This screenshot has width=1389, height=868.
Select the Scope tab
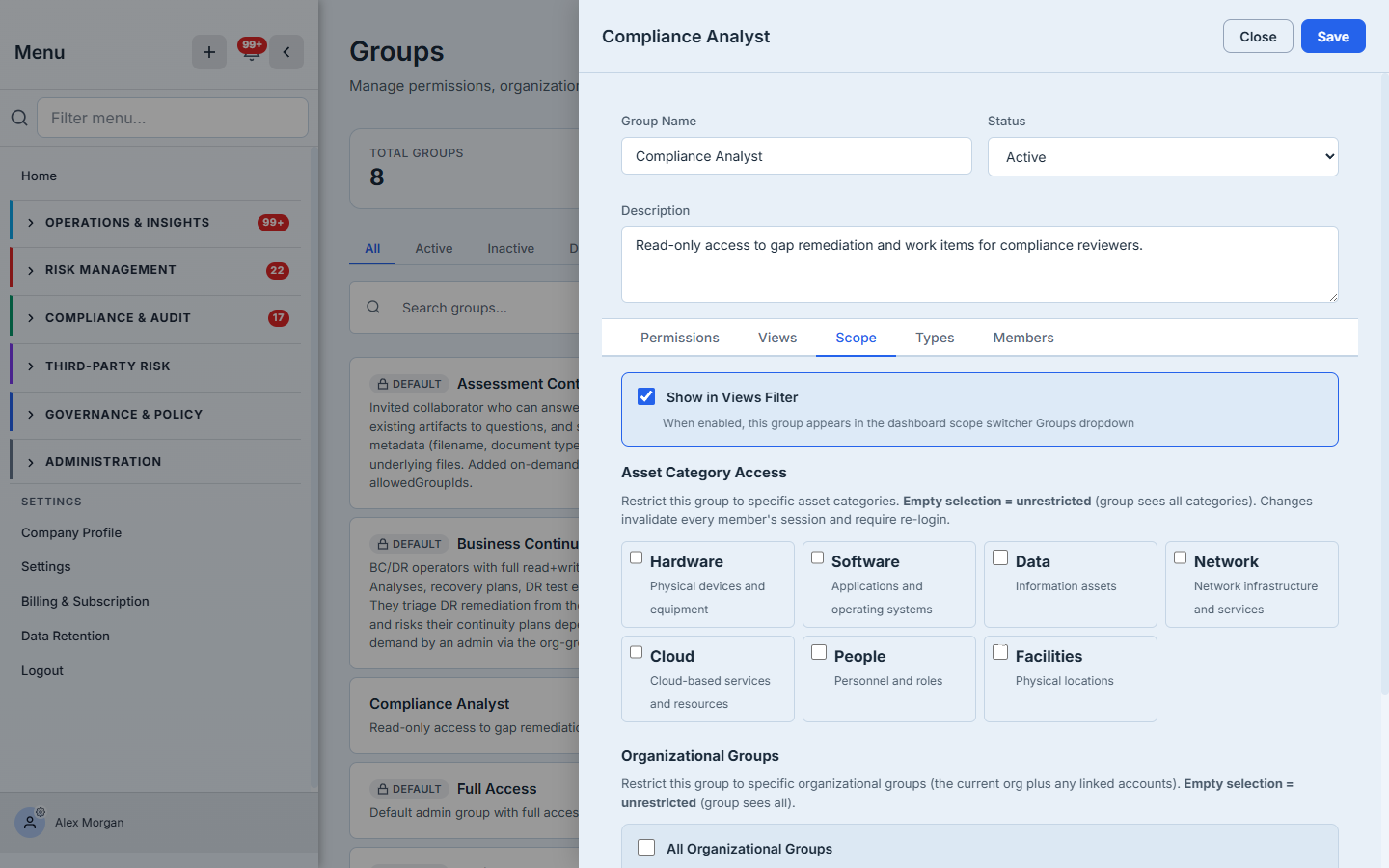[x=856, y=338]
